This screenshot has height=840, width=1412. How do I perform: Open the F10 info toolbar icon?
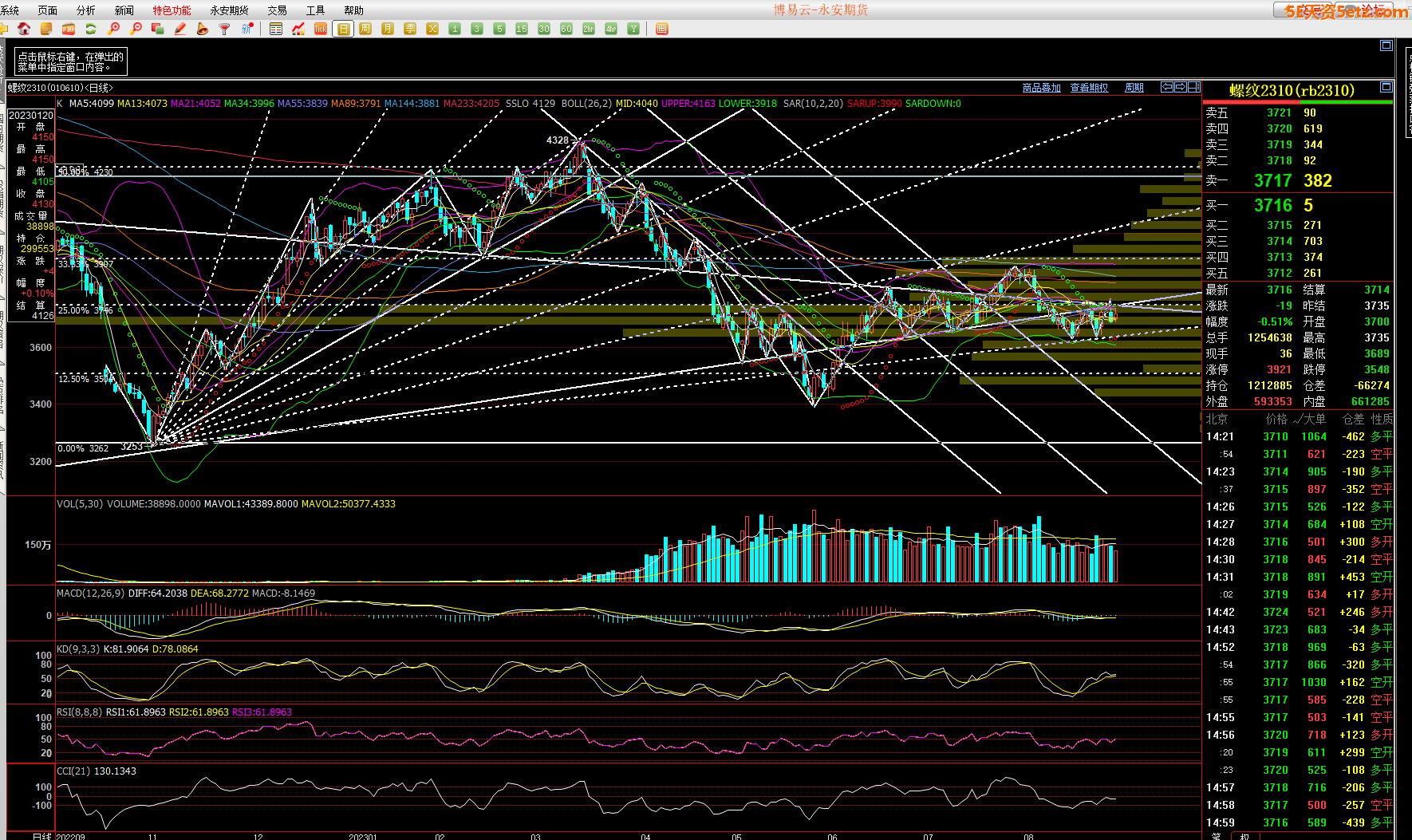[x=69, y=29]
